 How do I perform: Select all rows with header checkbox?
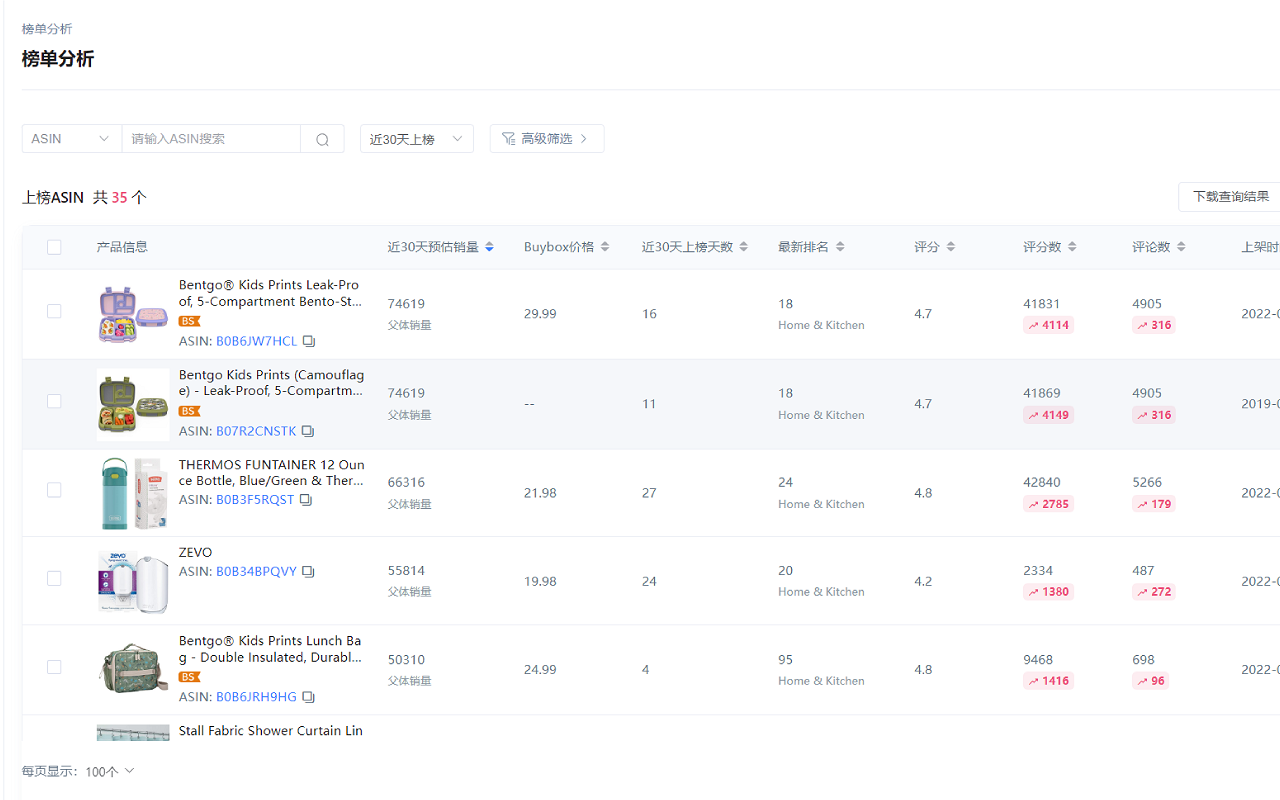[54, 247]
